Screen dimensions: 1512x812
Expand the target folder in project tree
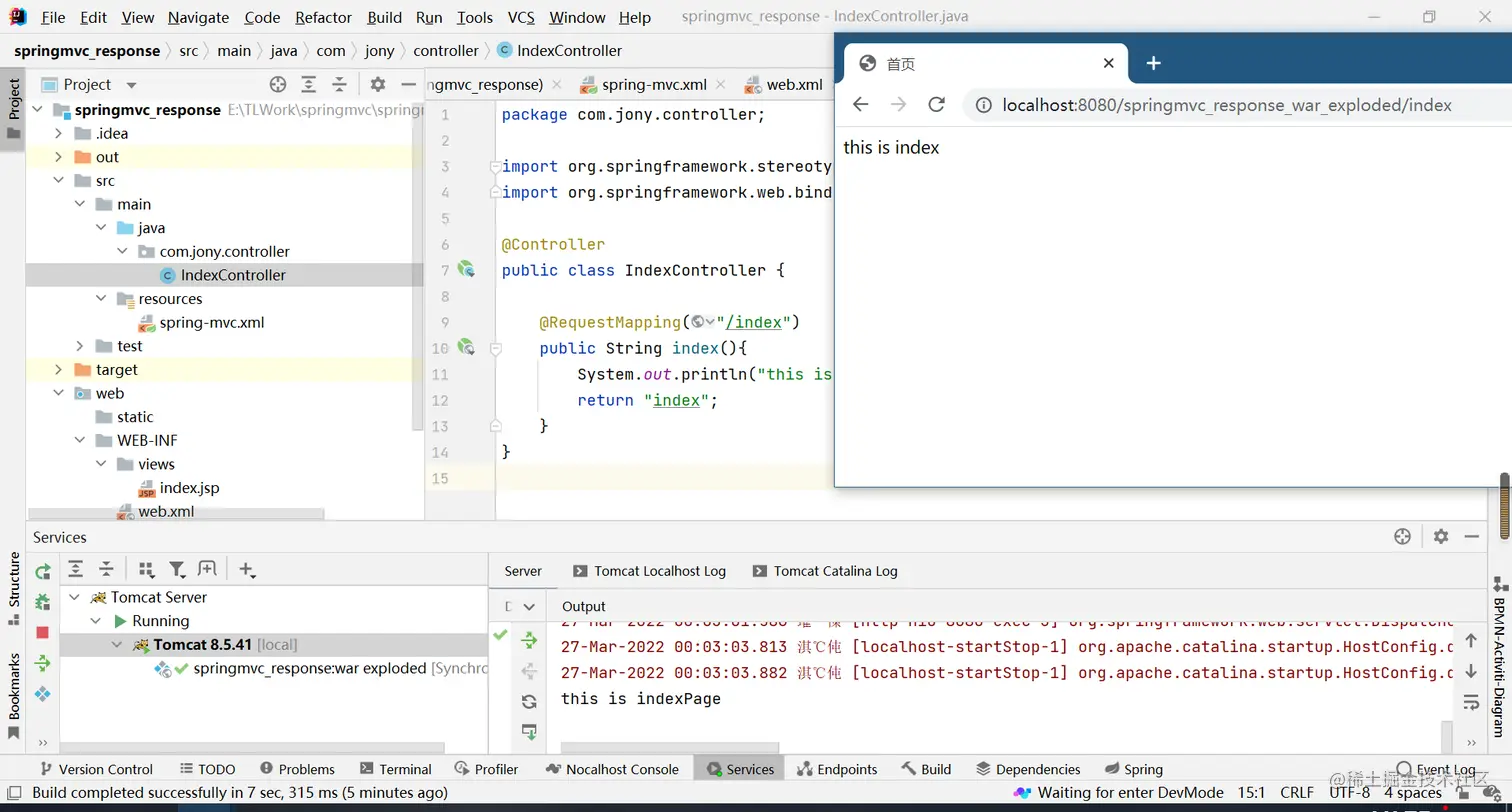[x=58, y=370]
